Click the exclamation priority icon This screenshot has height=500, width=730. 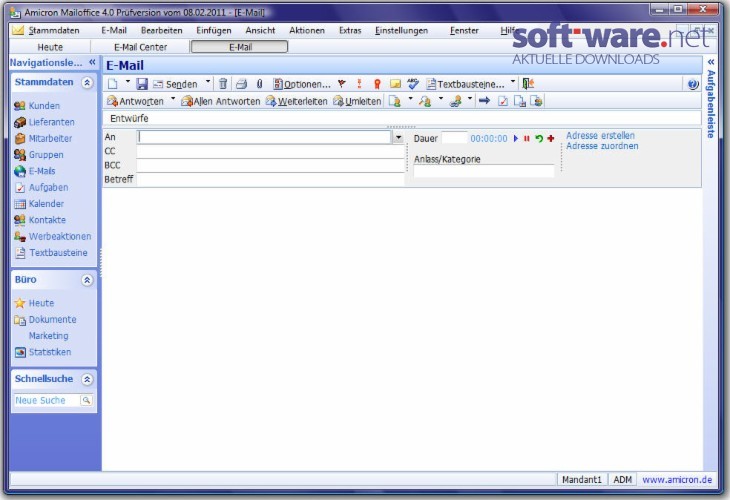(359, 84)
